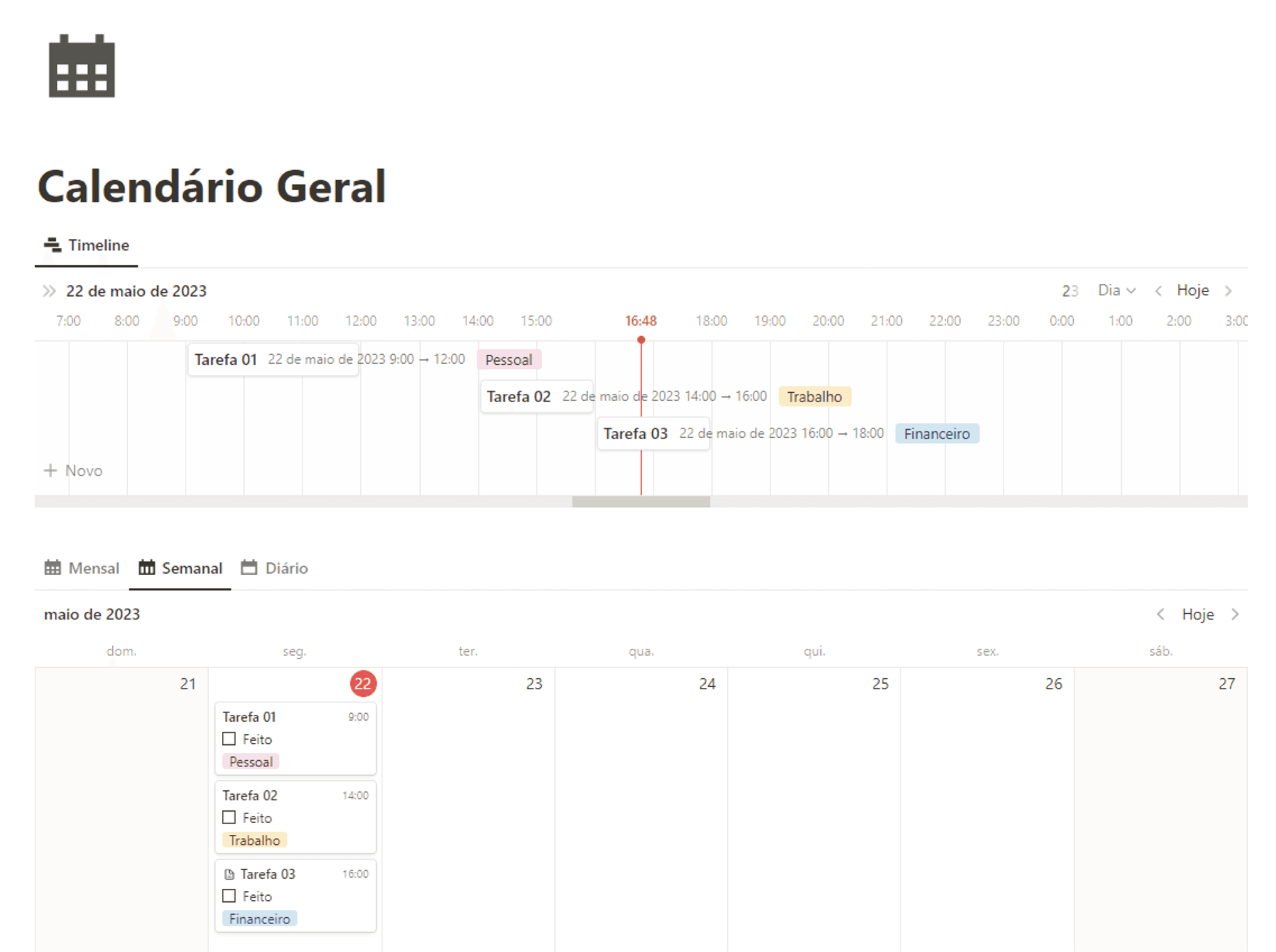1276x952 pixels.
Task: Open Tarefa 02 card in weekly calendar
Action: pos(296,817)
